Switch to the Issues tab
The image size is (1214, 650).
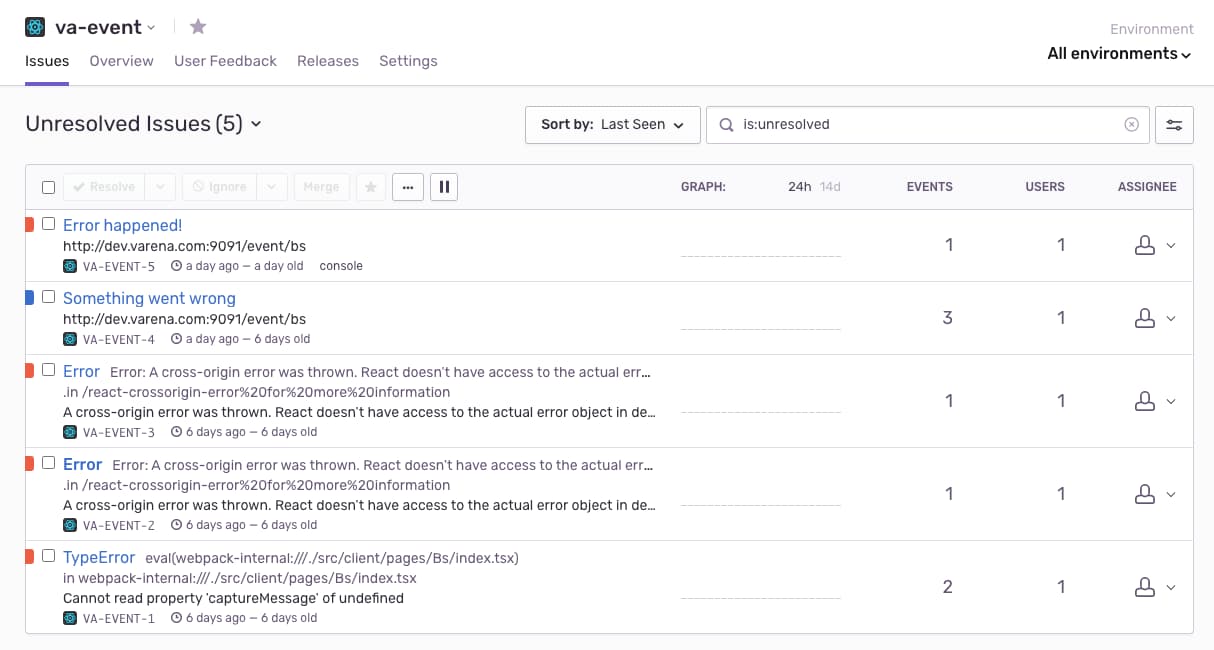tap(47, 61)
